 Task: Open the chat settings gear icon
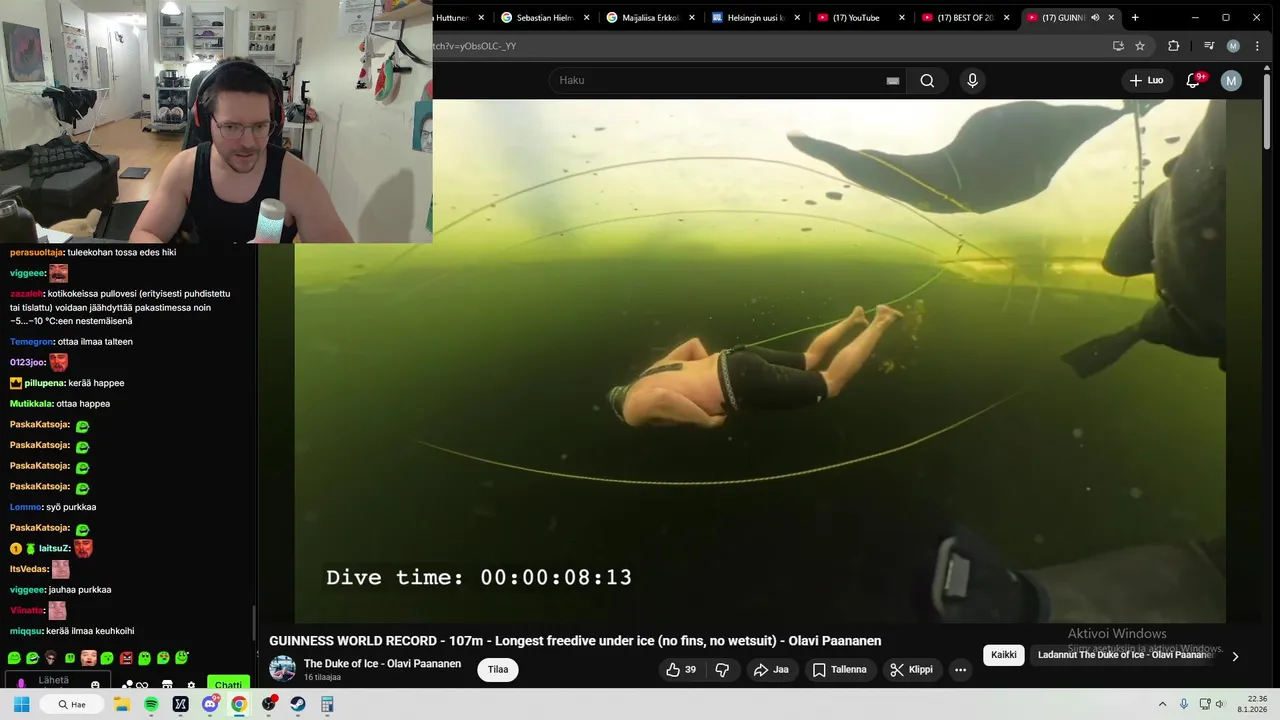point(191,686)
